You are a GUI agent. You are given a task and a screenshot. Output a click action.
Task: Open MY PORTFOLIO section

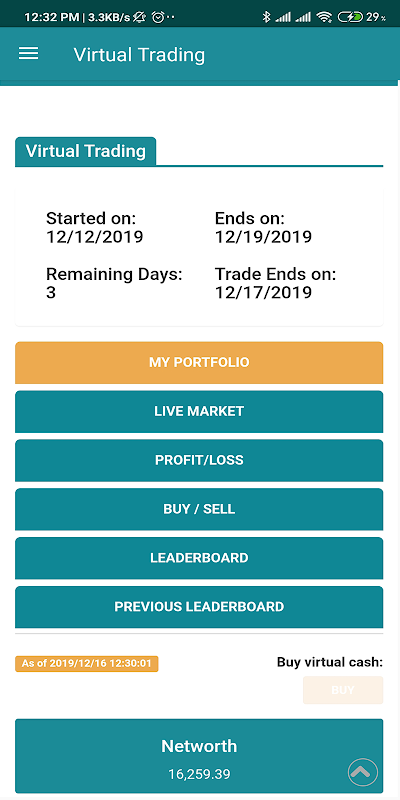pos(199,362)
